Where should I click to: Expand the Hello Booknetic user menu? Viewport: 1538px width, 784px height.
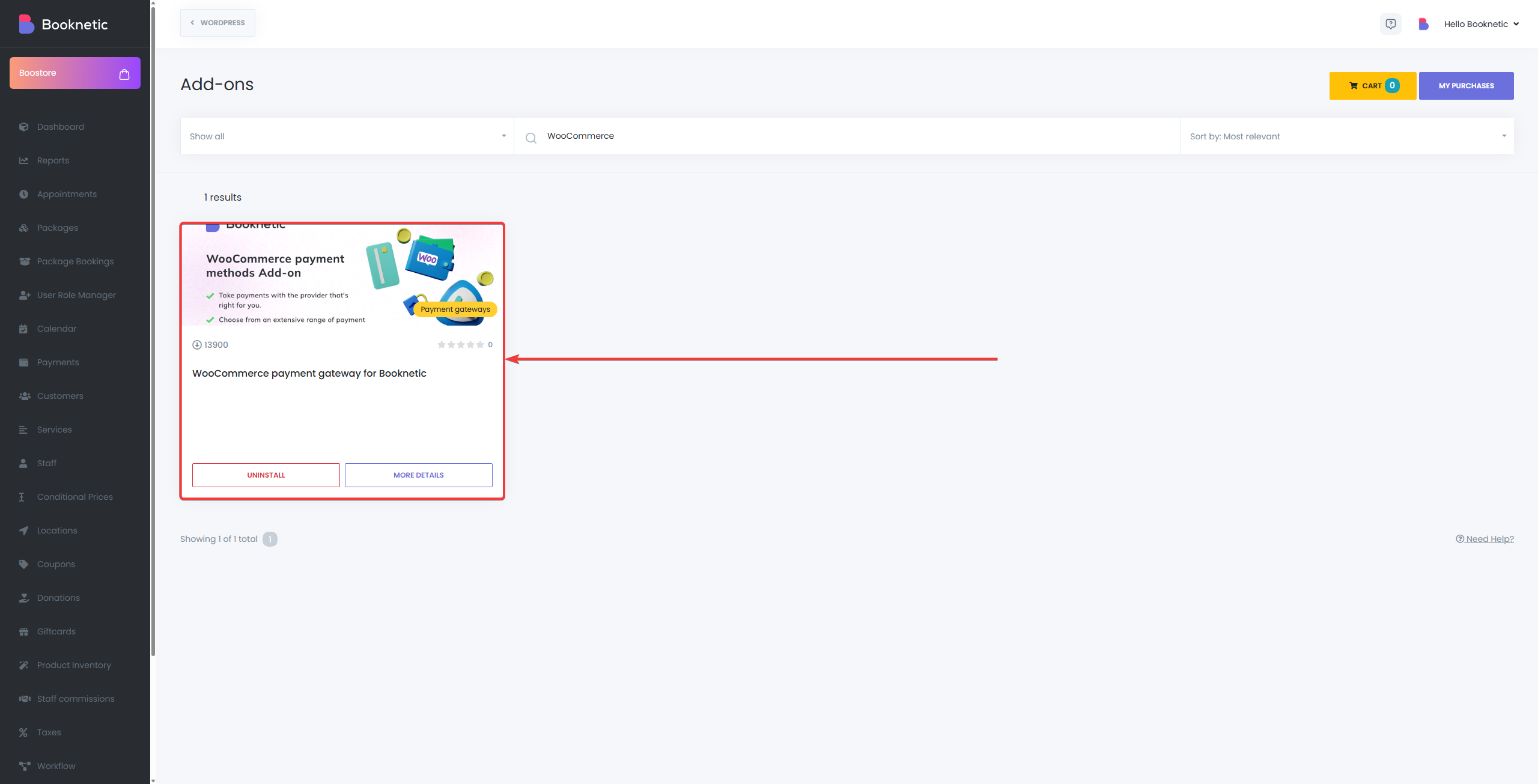(1482, 24)
